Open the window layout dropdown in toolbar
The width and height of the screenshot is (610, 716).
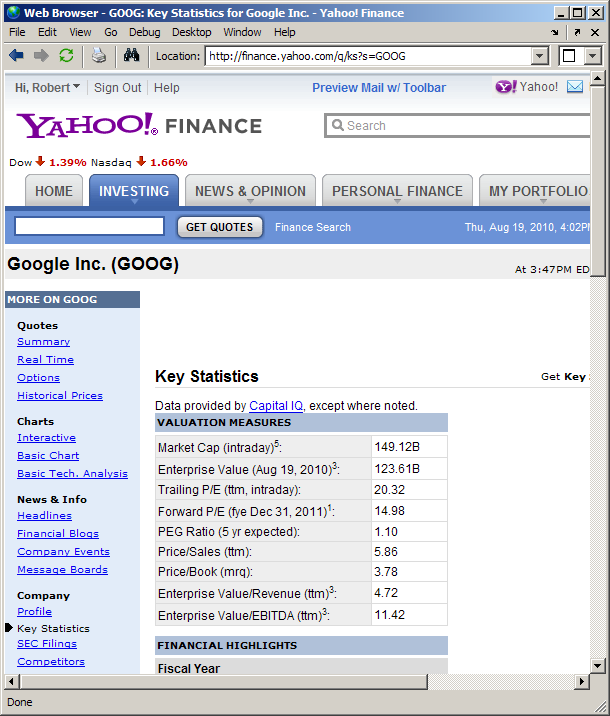pos(592,56)
